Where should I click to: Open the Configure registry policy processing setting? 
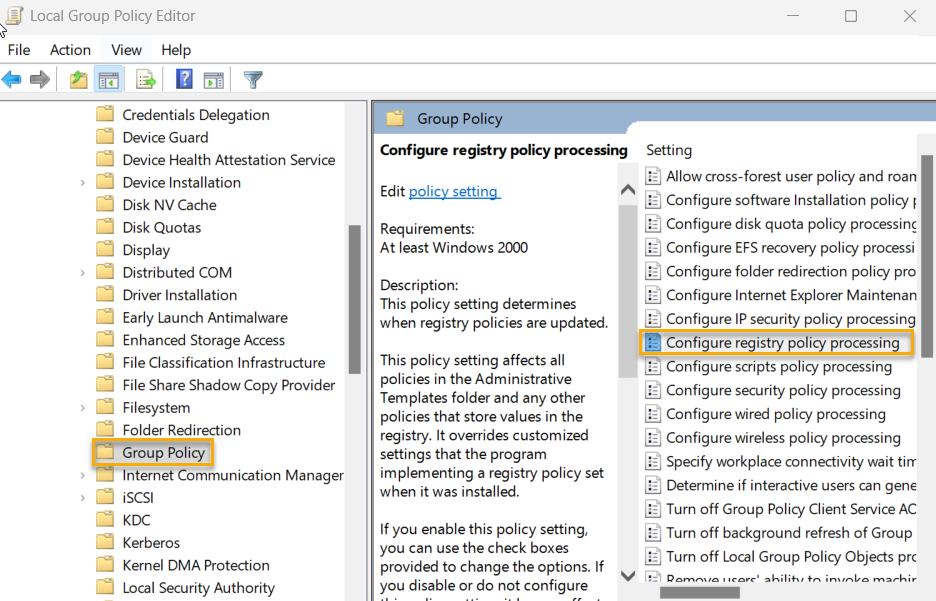click(789, 342)
